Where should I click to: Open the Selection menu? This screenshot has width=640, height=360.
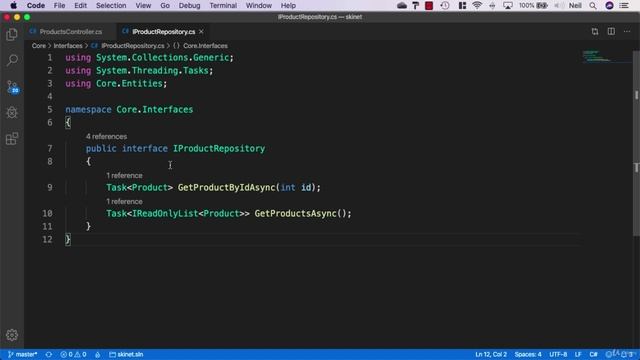click(111, 5)
